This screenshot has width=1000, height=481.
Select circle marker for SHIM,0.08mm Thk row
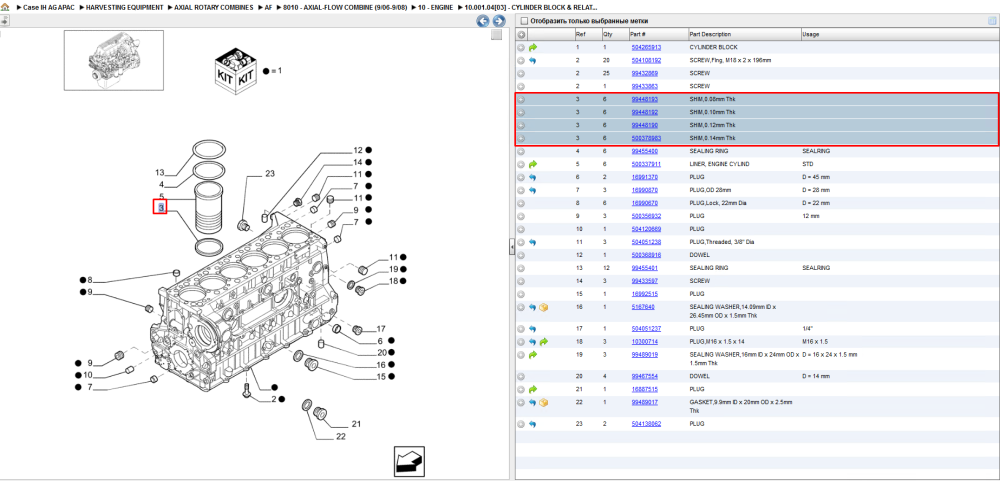click(x=521, y=100)
